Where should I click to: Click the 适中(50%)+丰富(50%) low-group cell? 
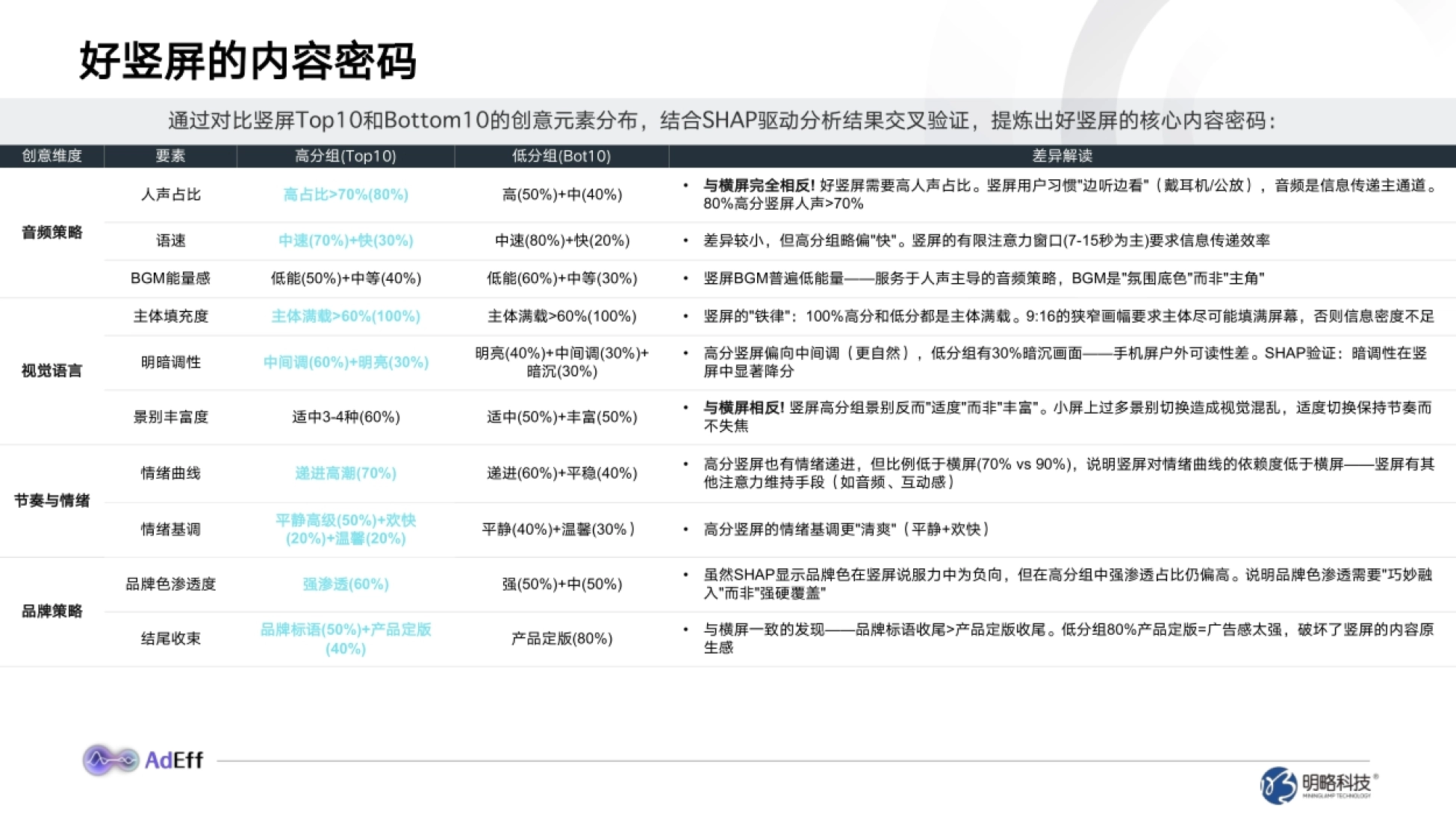click(x=561, y=417)
